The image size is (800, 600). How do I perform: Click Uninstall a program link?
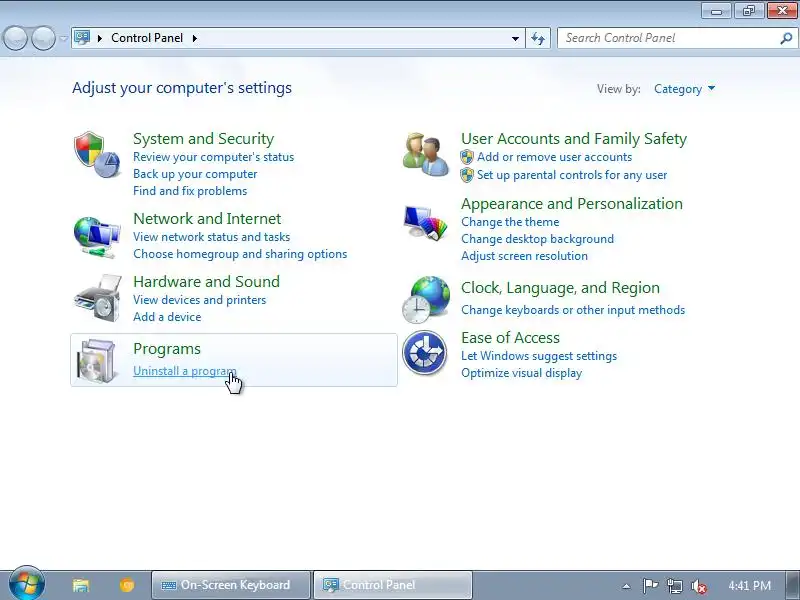click(185, 371)
